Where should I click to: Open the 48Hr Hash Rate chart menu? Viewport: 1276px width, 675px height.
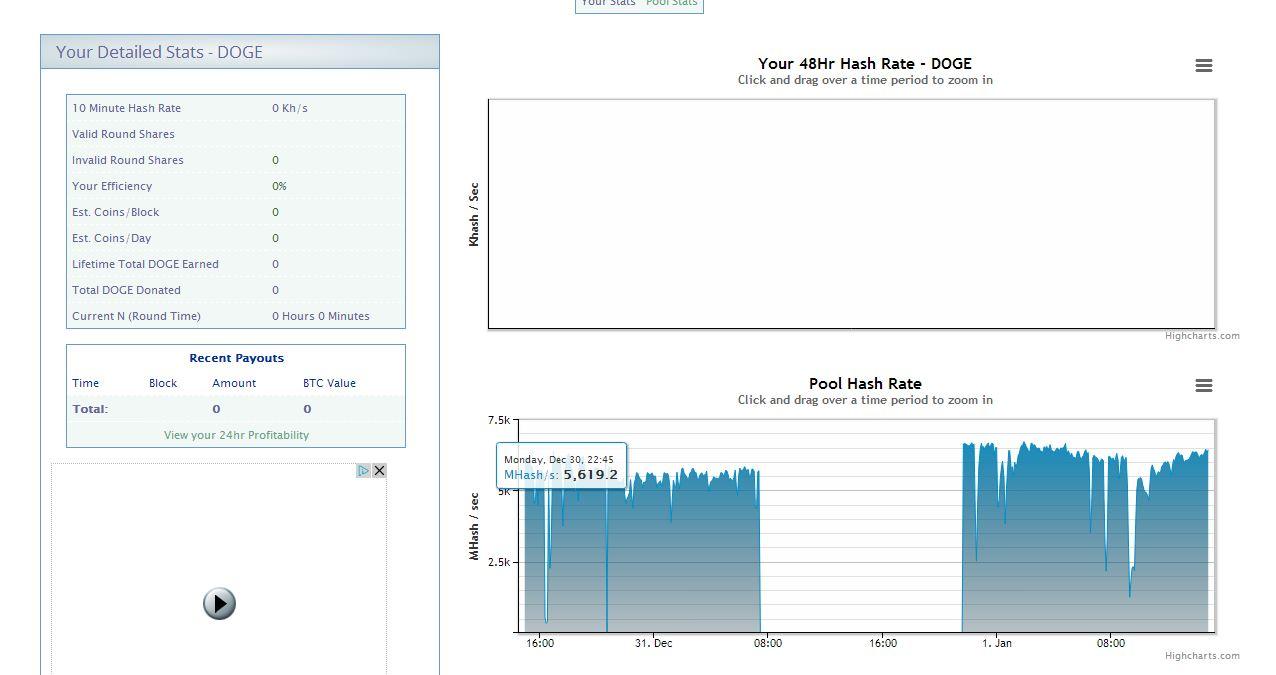1204,65
